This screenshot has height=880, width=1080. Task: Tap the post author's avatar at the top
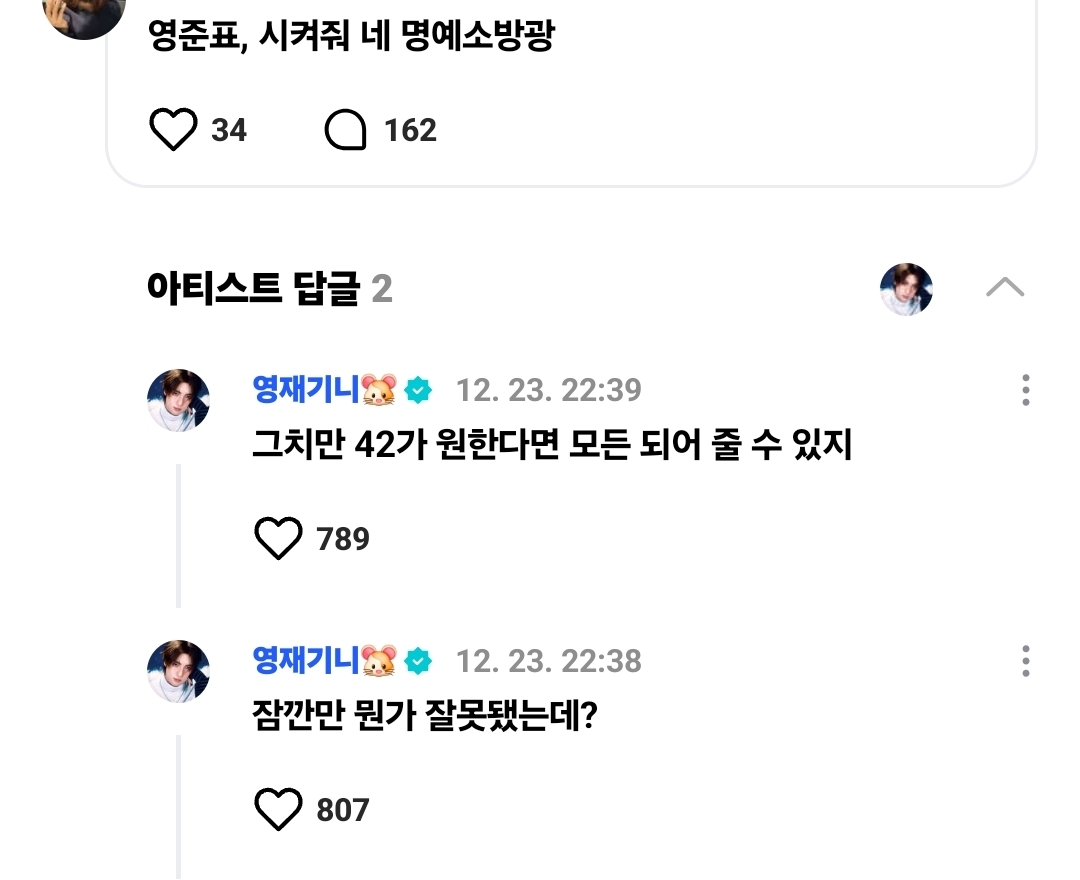[x=83, y=12]
